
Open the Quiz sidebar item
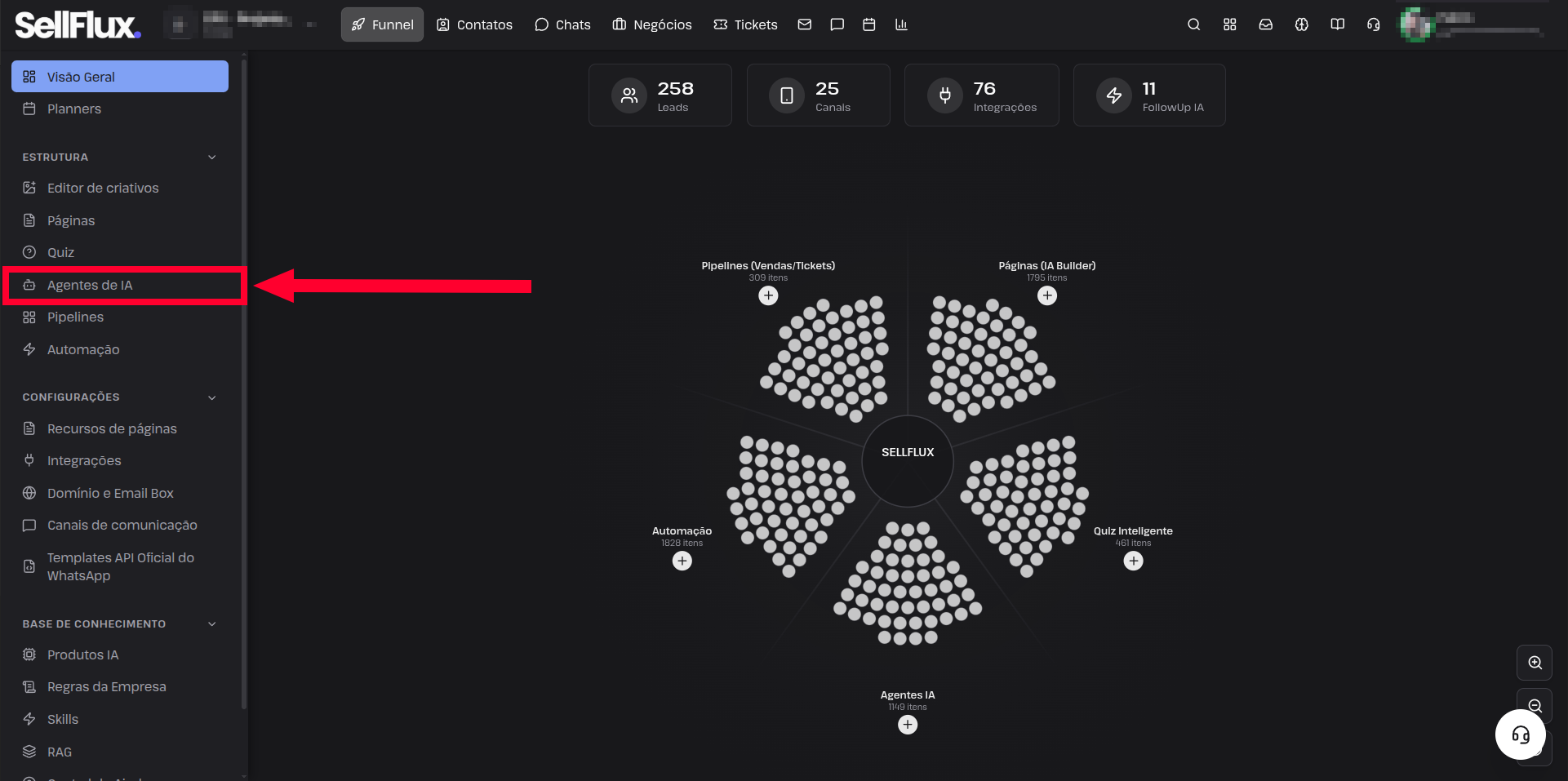tap(120, 252)
